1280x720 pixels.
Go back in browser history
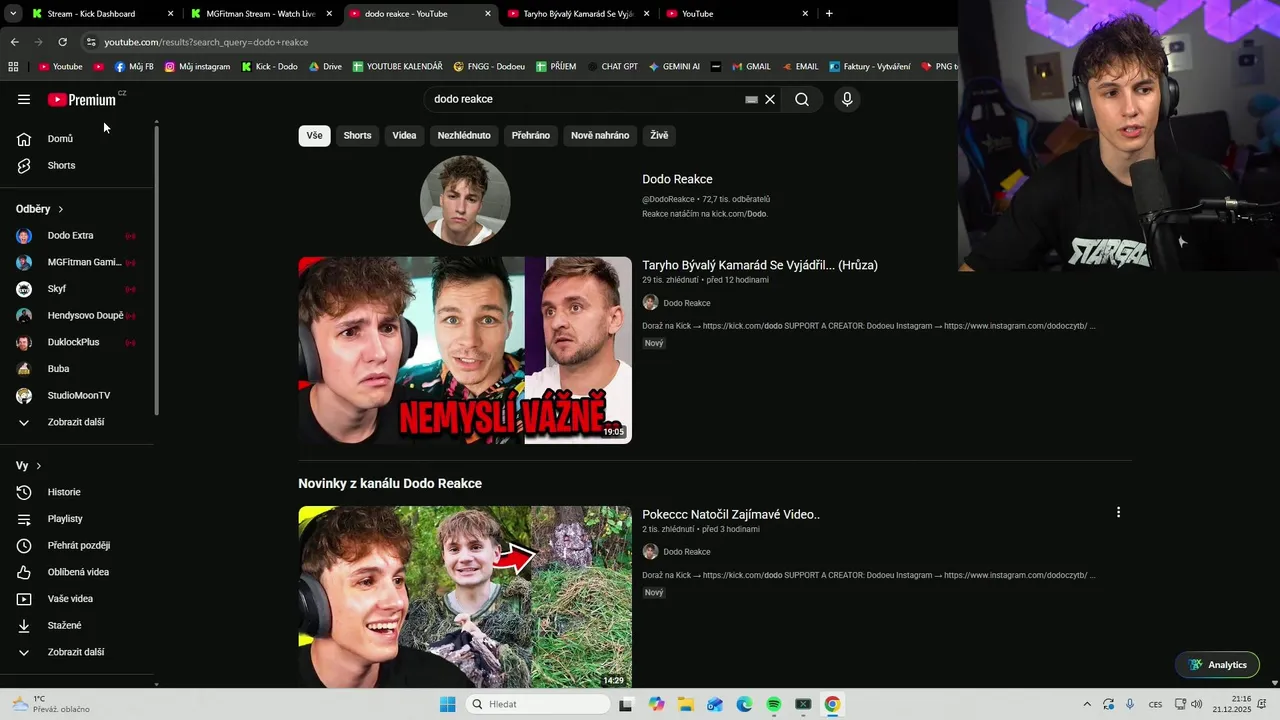[15, 42]
